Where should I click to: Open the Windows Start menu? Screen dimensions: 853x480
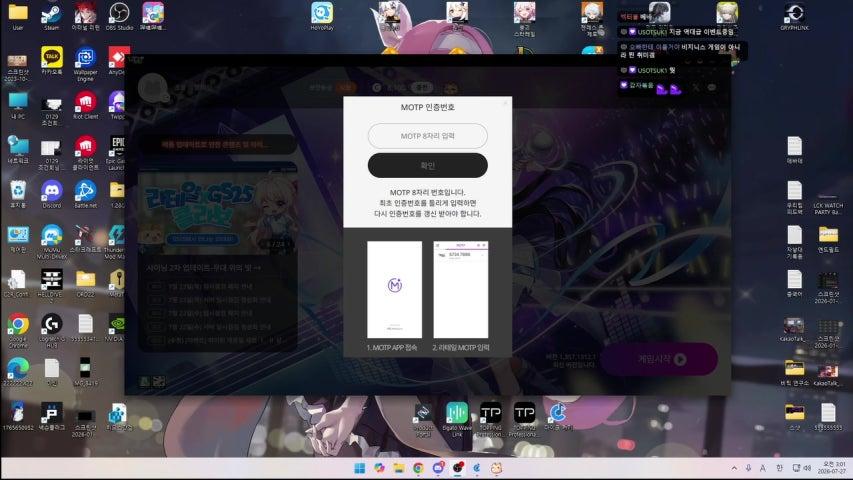[x=360, y=468]
